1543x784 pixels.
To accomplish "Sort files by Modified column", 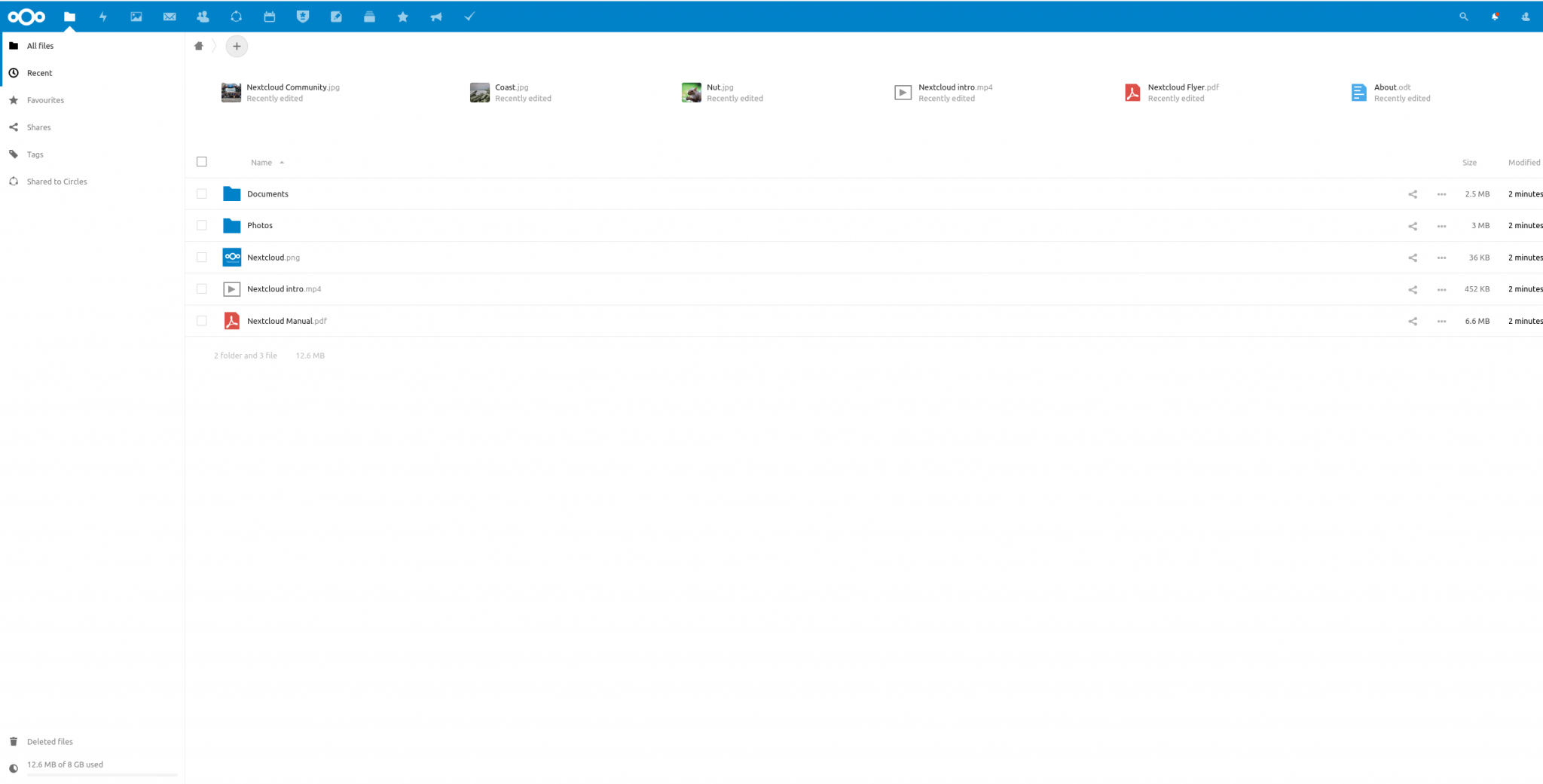I will pyautogui.click(x=1524, y=163).
